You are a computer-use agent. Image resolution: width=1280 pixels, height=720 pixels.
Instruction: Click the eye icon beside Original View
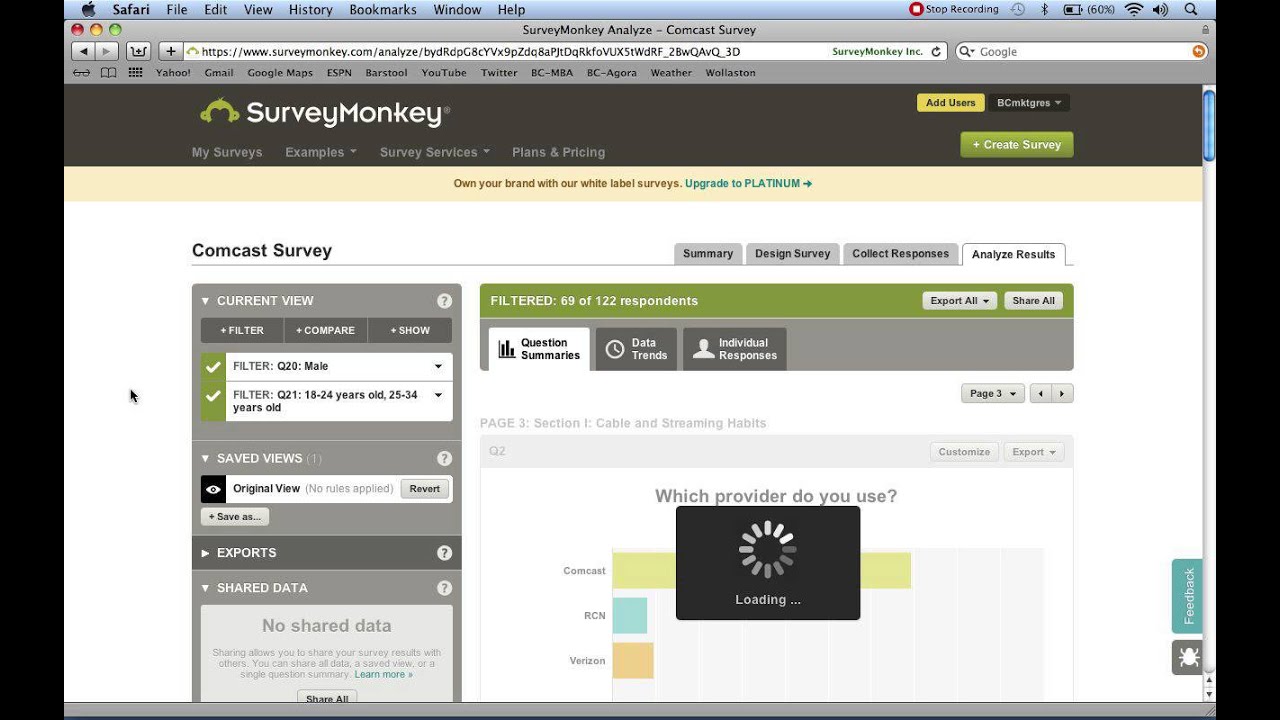click(x=213, y=489)
